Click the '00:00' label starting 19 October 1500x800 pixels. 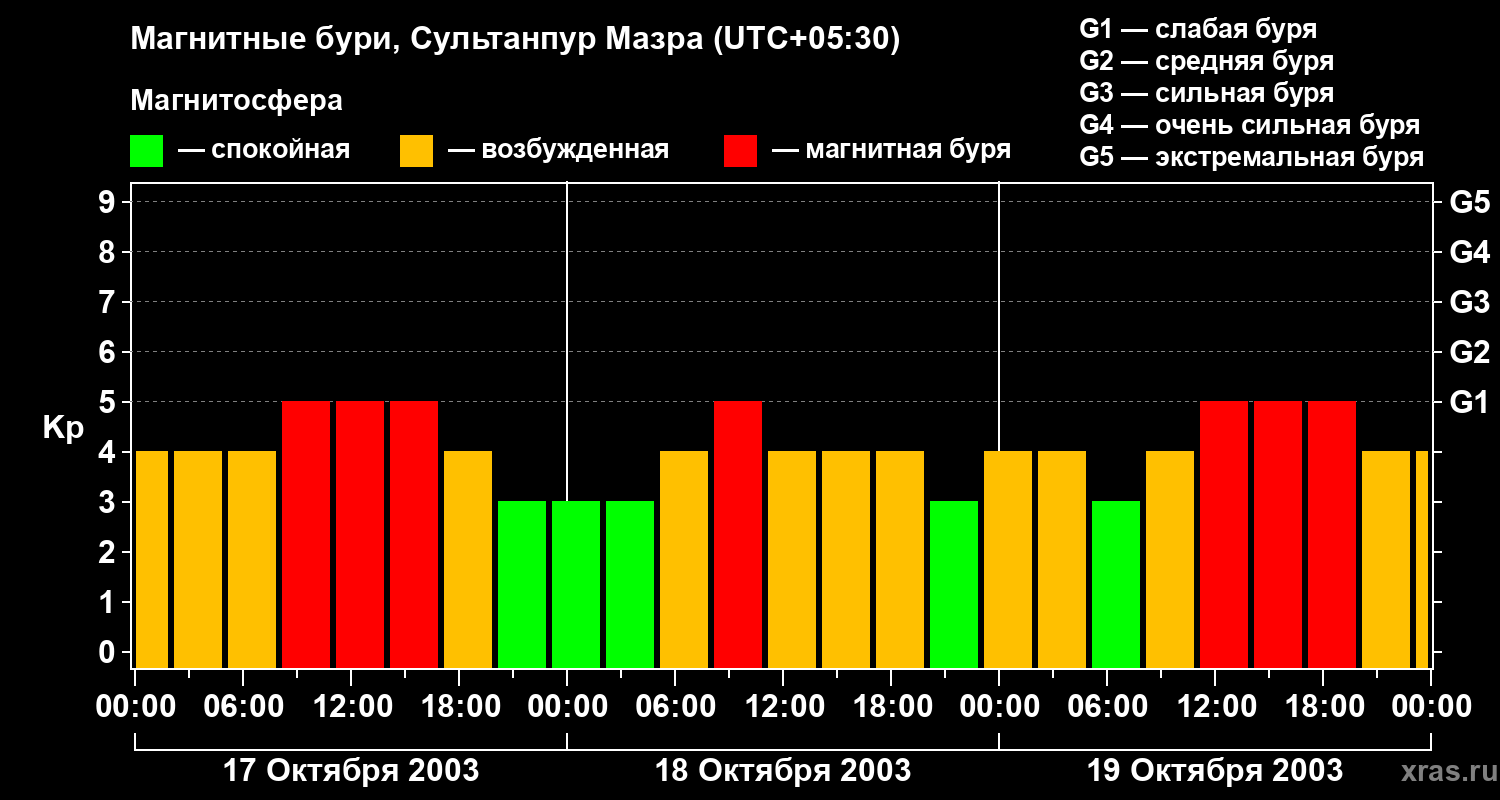point(999,707)
